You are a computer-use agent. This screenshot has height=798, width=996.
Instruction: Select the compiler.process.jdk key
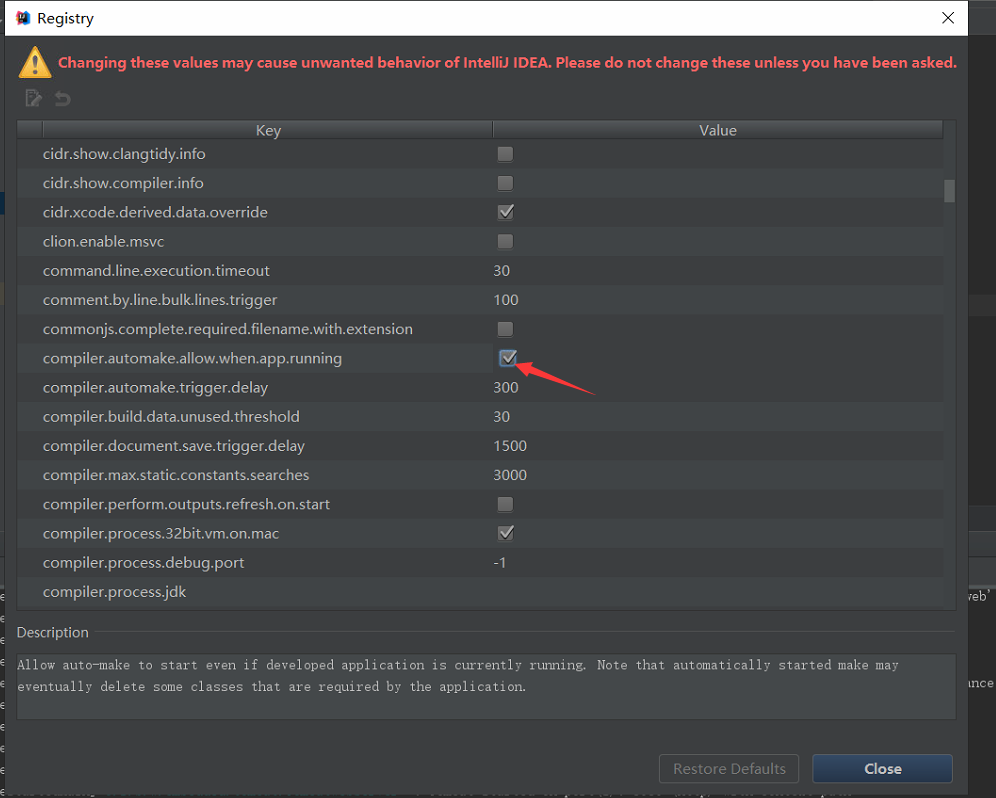click(x=114, y=593)
